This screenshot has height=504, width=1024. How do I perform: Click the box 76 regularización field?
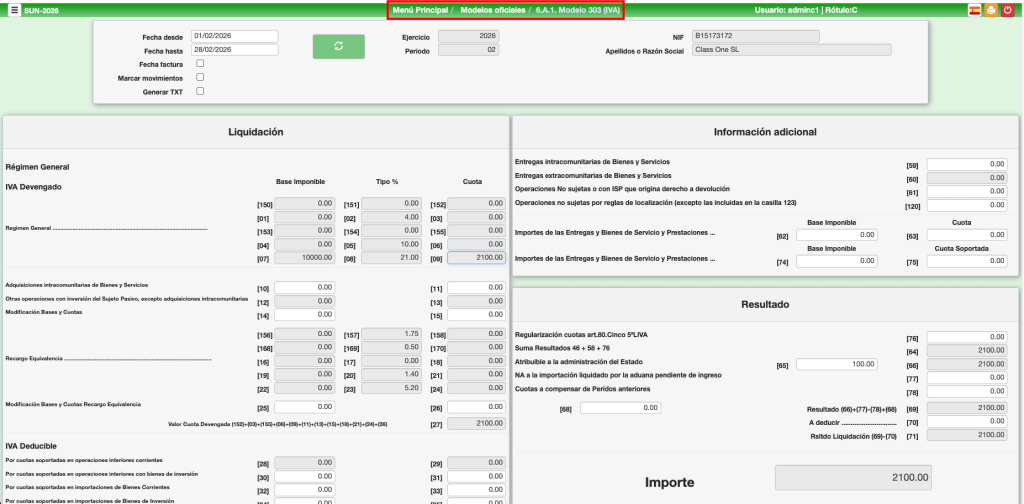(x=967, y=338)
